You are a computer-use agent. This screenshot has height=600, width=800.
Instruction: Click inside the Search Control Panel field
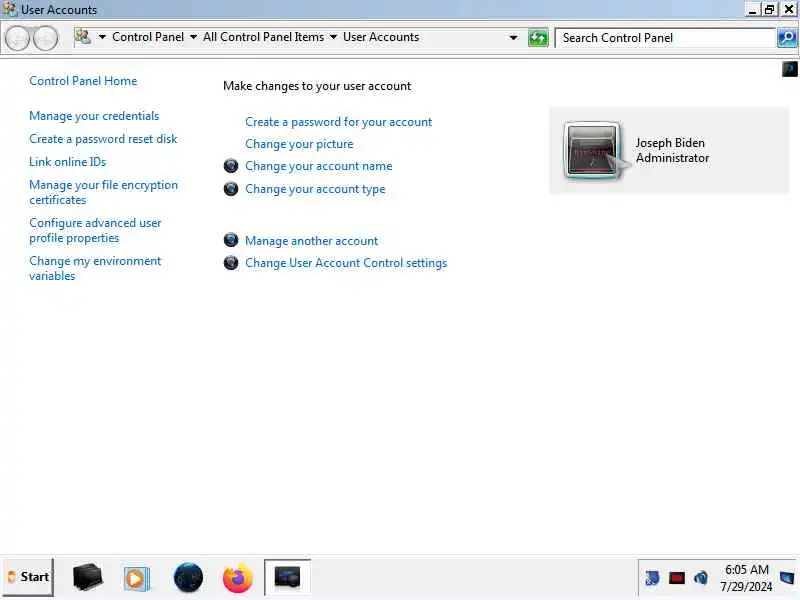(665, 38)
